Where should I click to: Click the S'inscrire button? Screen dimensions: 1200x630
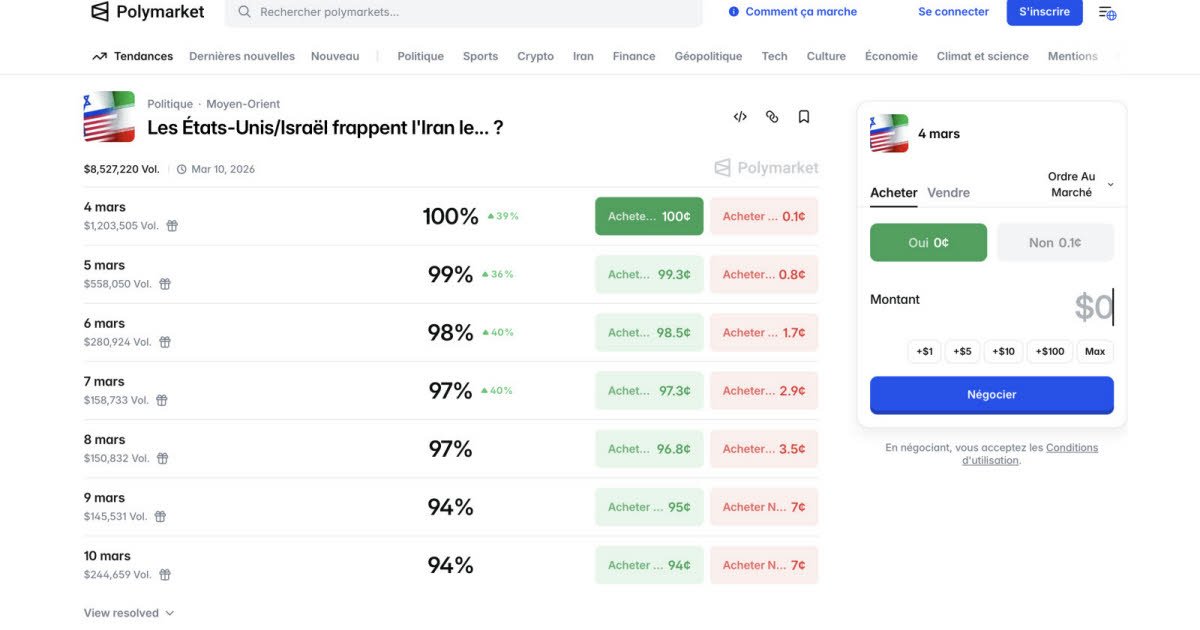[1044, 12]
